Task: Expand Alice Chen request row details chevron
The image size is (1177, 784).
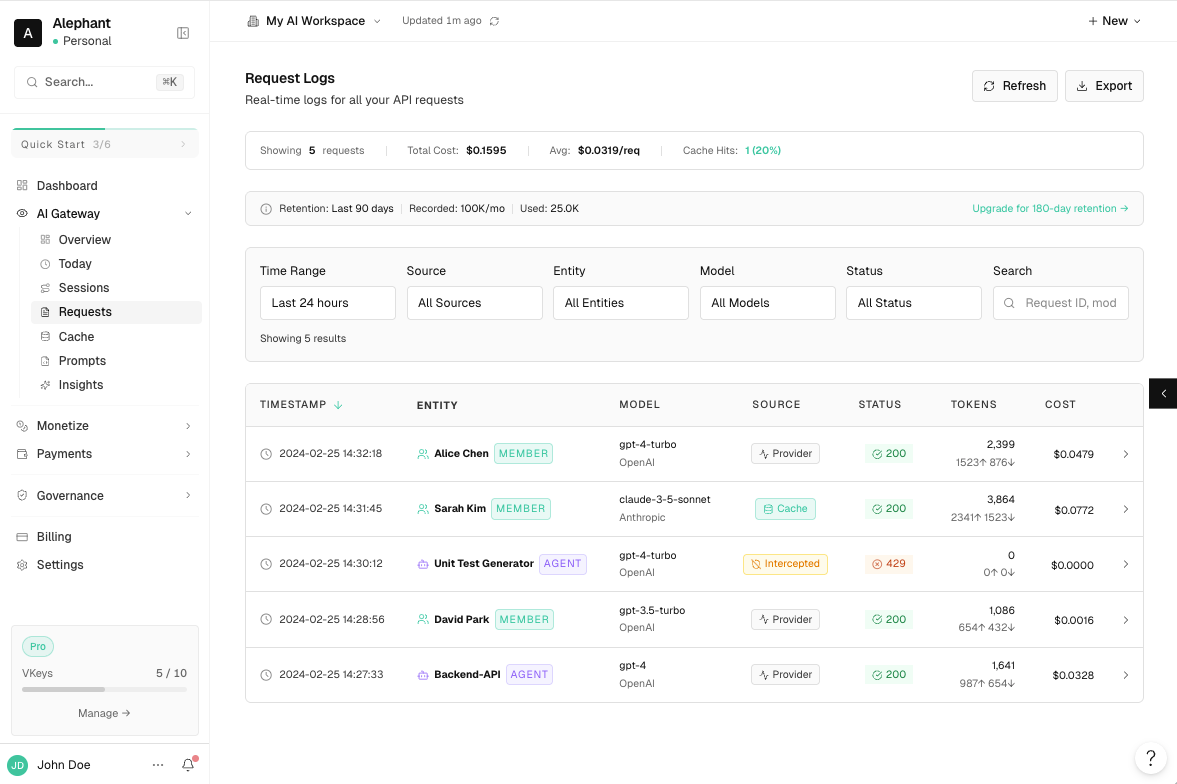Action: pyautogui.click(x=1125, y=454)
